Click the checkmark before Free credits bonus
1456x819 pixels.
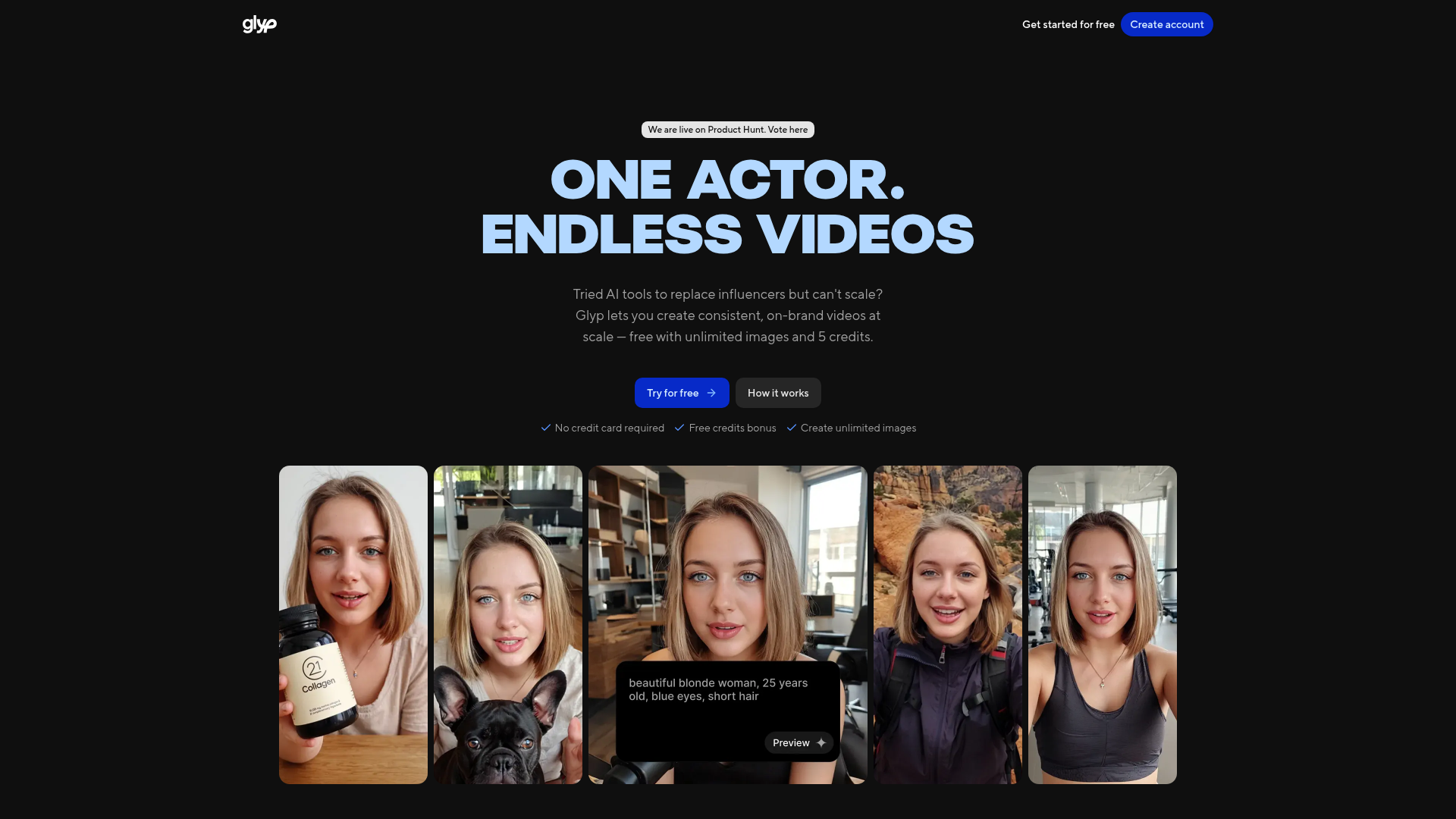point(679,428)
